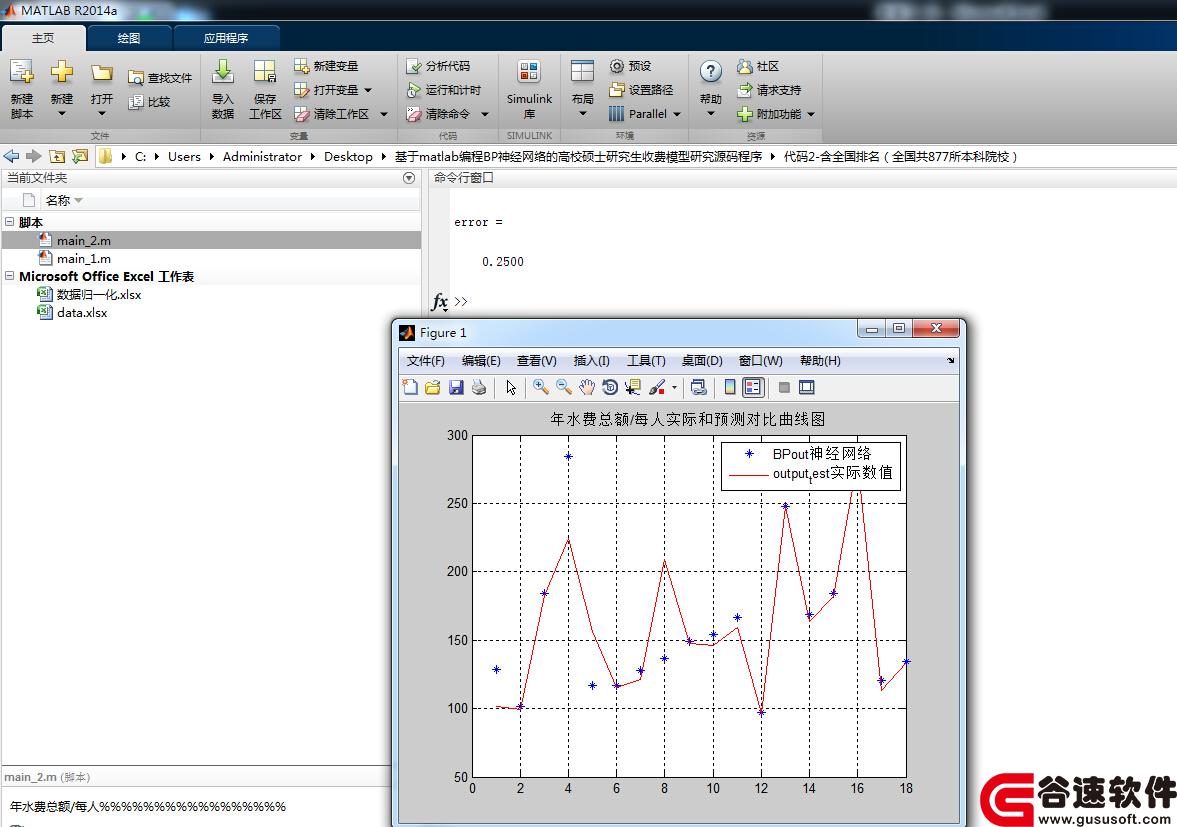Switch to 应用程序 tab
The height and width of the screenshot is (827, 1177).
226,38
